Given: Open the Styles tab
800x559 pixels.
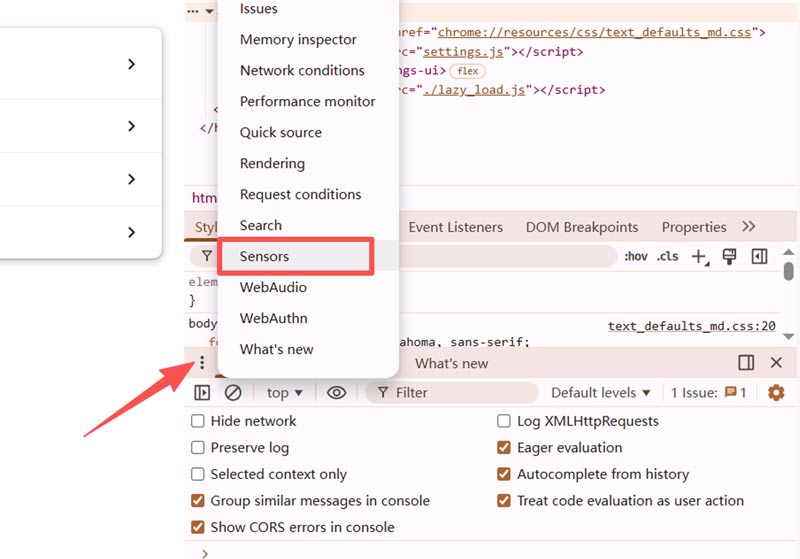Looking at the screenshot, I should point(206,227).
